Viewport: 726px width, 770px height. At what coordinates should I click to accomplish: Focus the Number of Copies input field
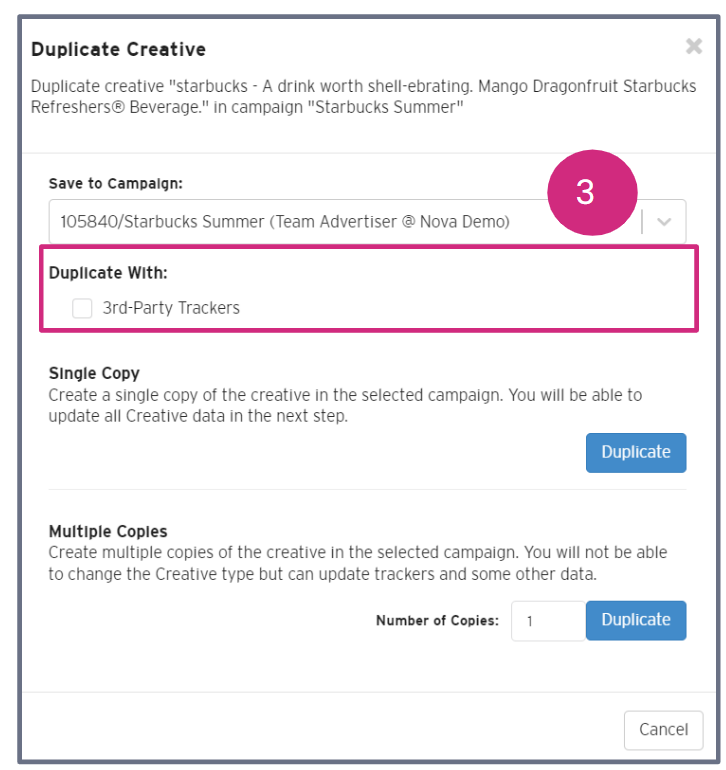pos(547,621)
